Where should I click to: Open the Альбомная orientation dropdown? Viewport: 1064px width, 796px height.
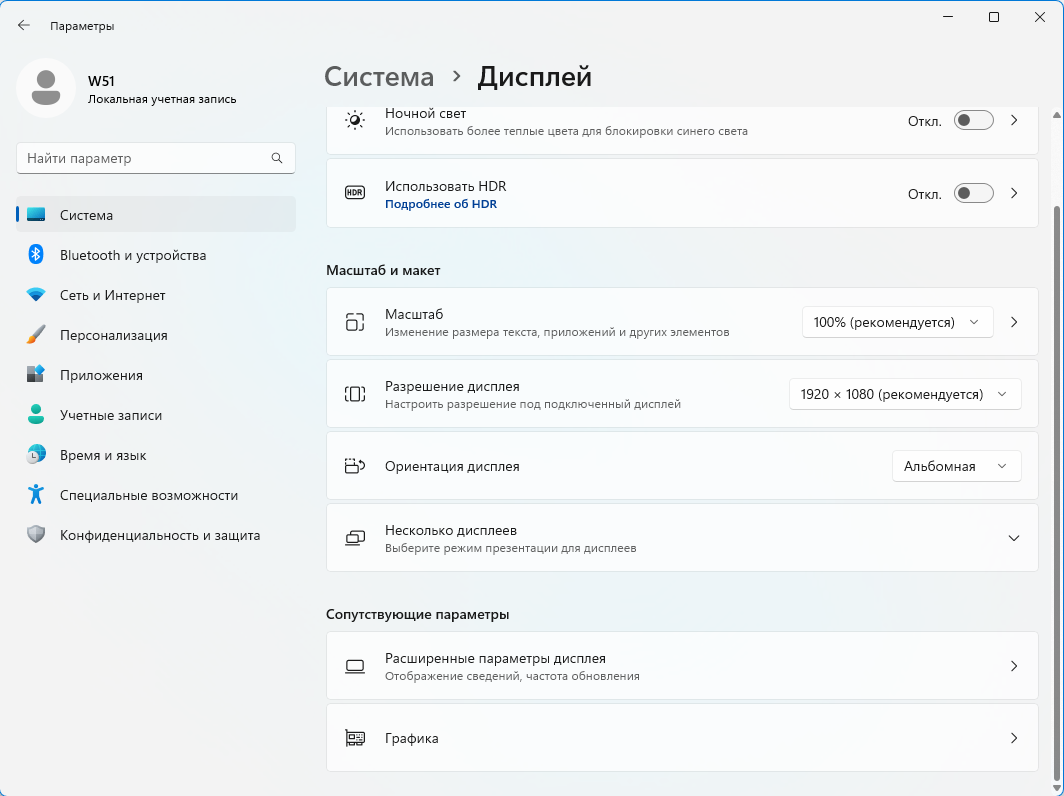click(956, 466)
